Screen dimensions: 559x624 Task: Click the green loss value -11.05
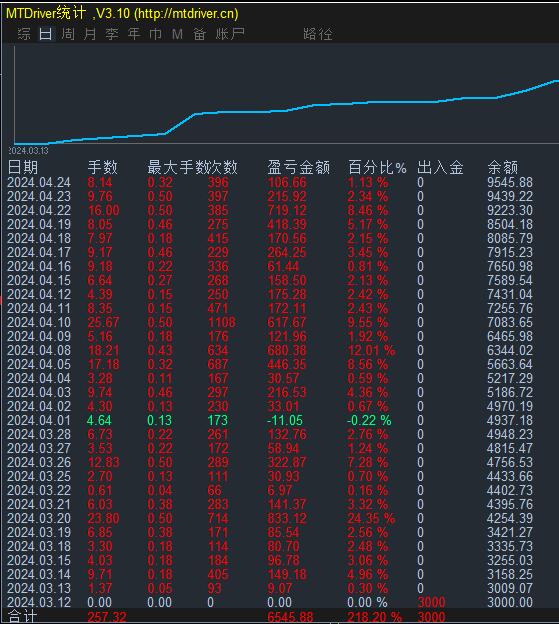pyautogui.click(x=285, y=420)
